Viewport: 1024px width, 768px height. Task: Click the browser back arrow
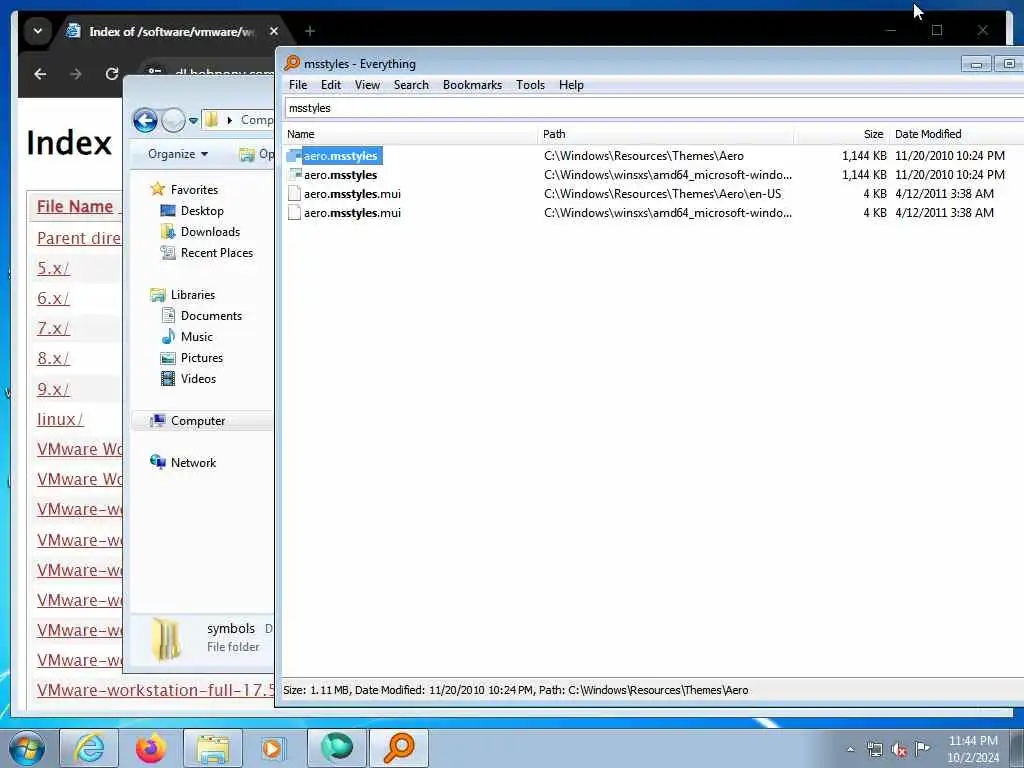click(40, 74)
